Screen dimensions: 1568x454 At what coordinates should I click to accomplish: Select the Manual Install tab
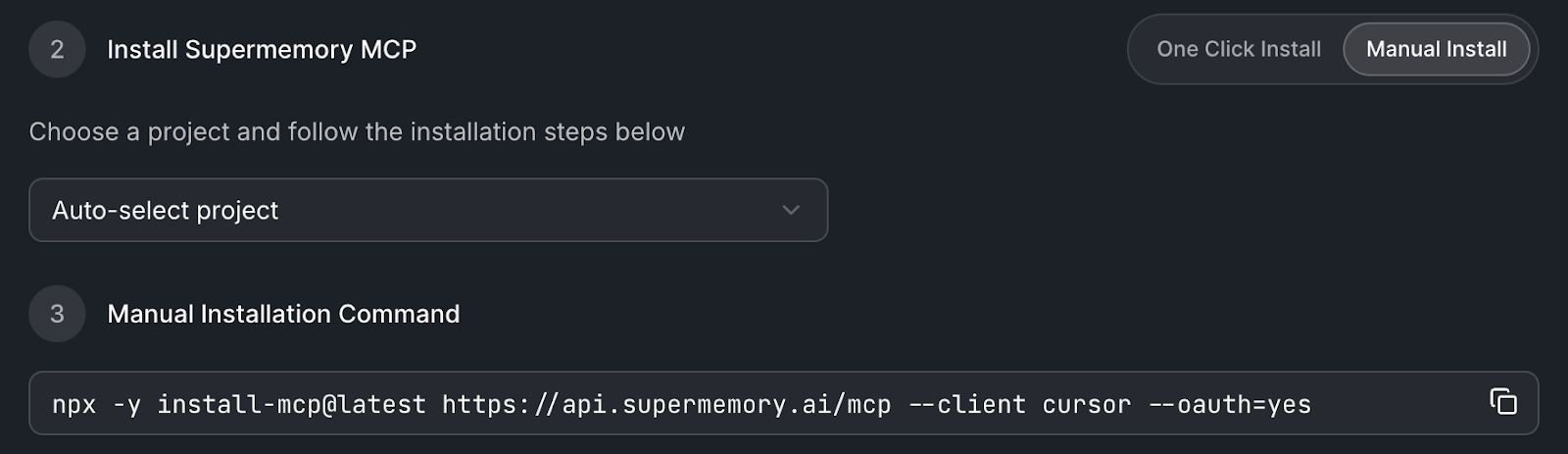tap(1436, 49)
